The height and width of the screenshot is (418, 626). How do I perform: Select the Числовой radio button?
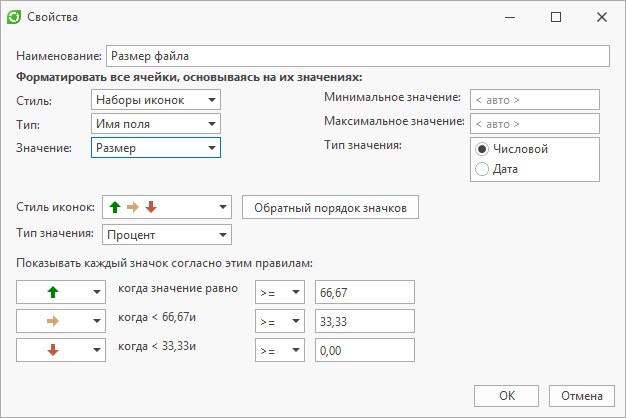point(482,149)
